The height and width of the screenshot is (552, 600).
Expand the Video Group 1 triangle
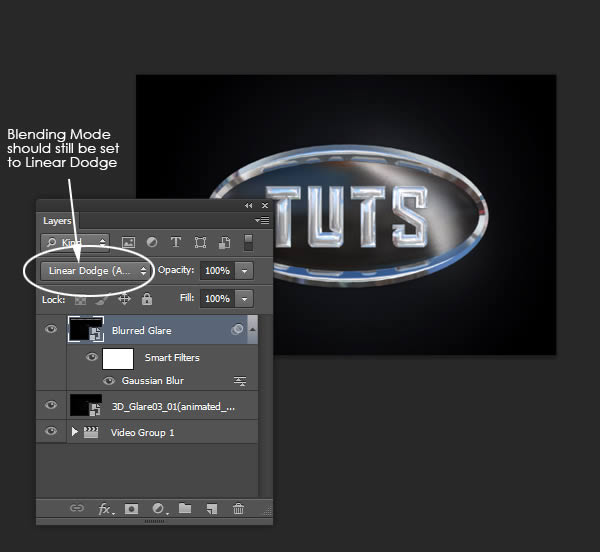tap(75, 432)
